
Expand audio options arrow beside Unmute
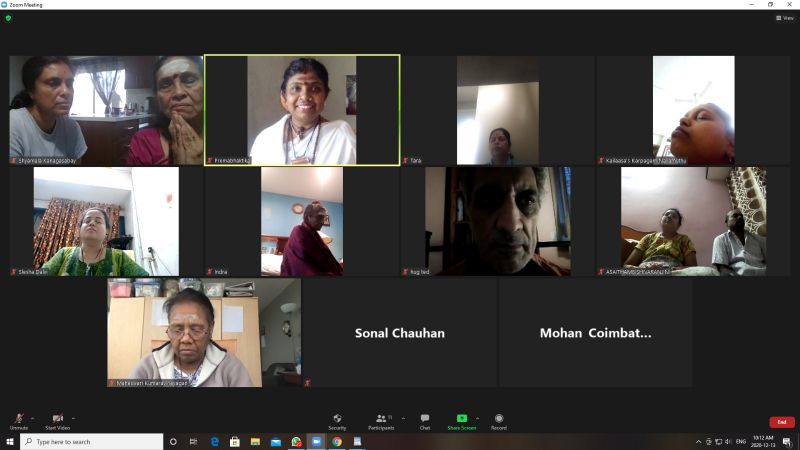click(x=32, y=417)
